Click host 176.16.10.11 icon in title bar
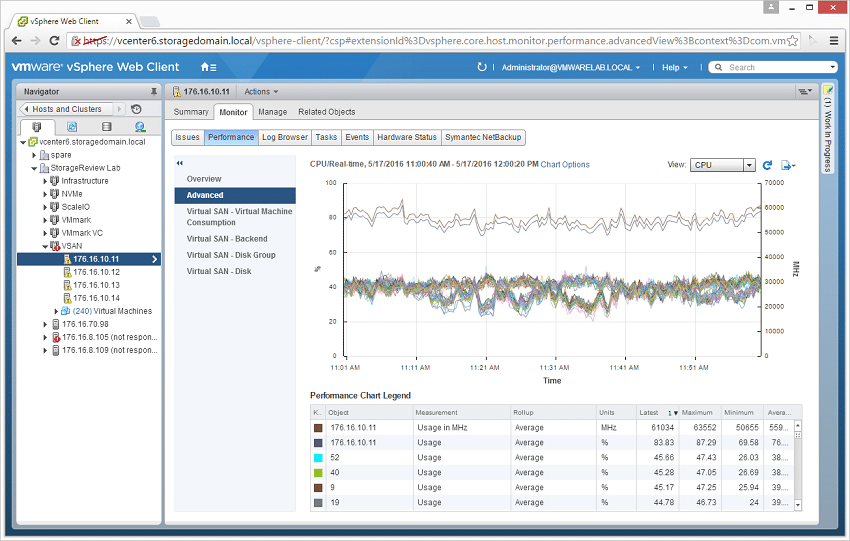This screenshot has width=850, height=541. [176, 92]
